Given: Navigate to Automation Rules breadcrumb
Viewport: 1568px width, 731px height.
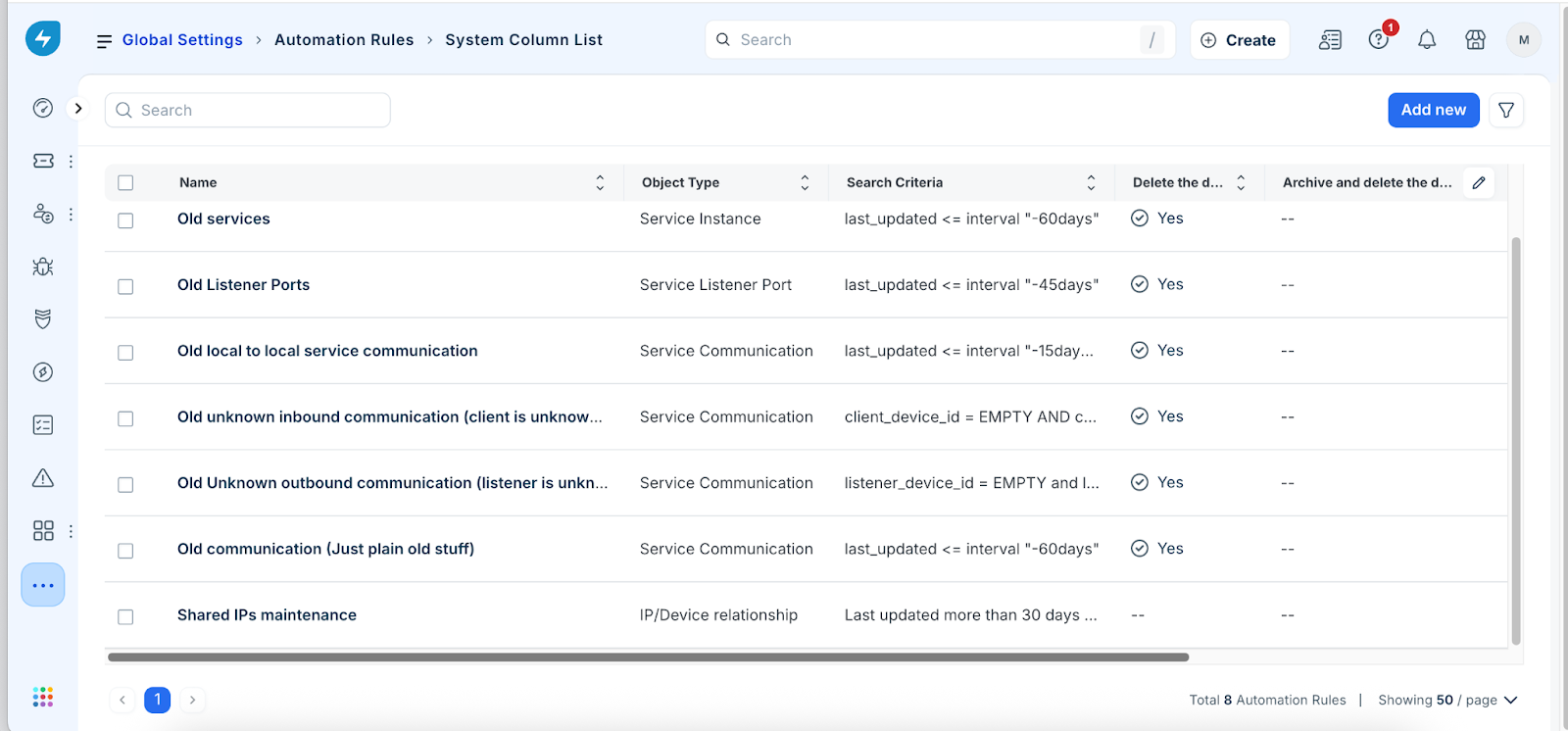Looking at the screenshot, I should point(344,40).
